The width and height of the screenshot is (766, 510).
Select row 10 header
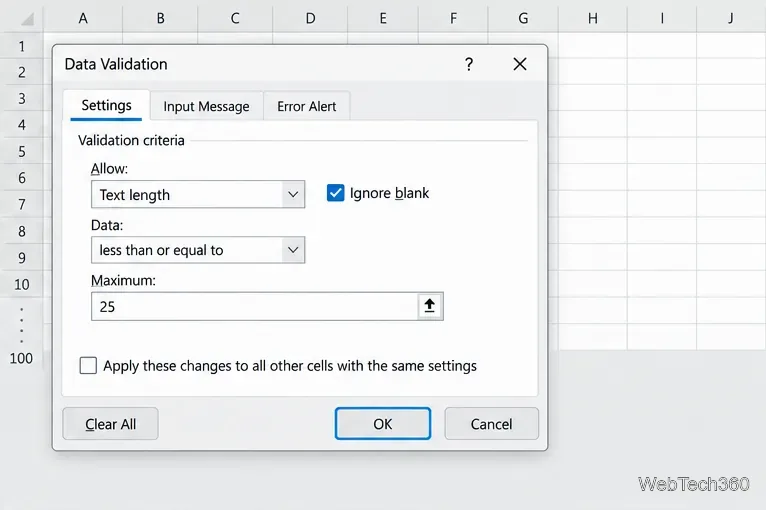click(22, 284)
